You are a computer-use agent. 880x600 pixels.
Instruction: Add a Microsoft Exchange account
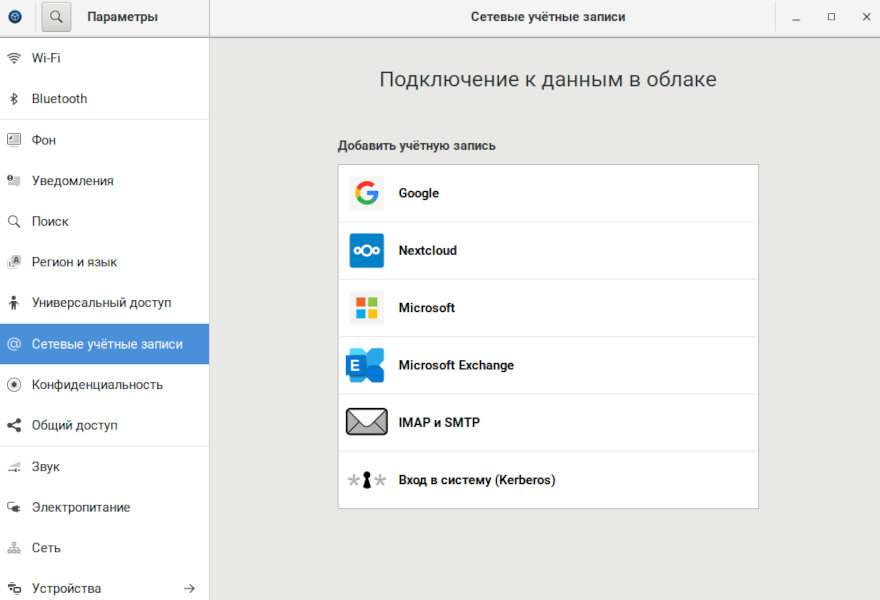(456, 366)
